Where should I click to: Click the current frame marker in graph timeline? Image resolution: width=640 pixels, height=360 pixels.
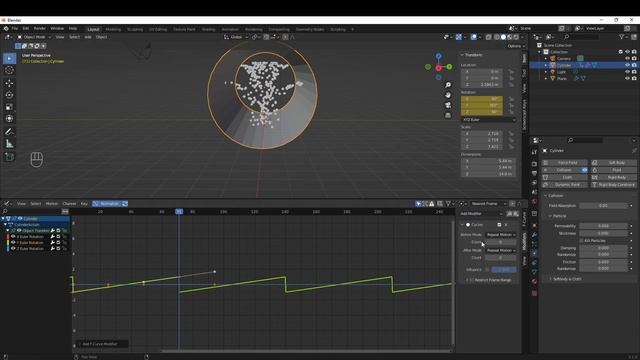coord(179,211)
